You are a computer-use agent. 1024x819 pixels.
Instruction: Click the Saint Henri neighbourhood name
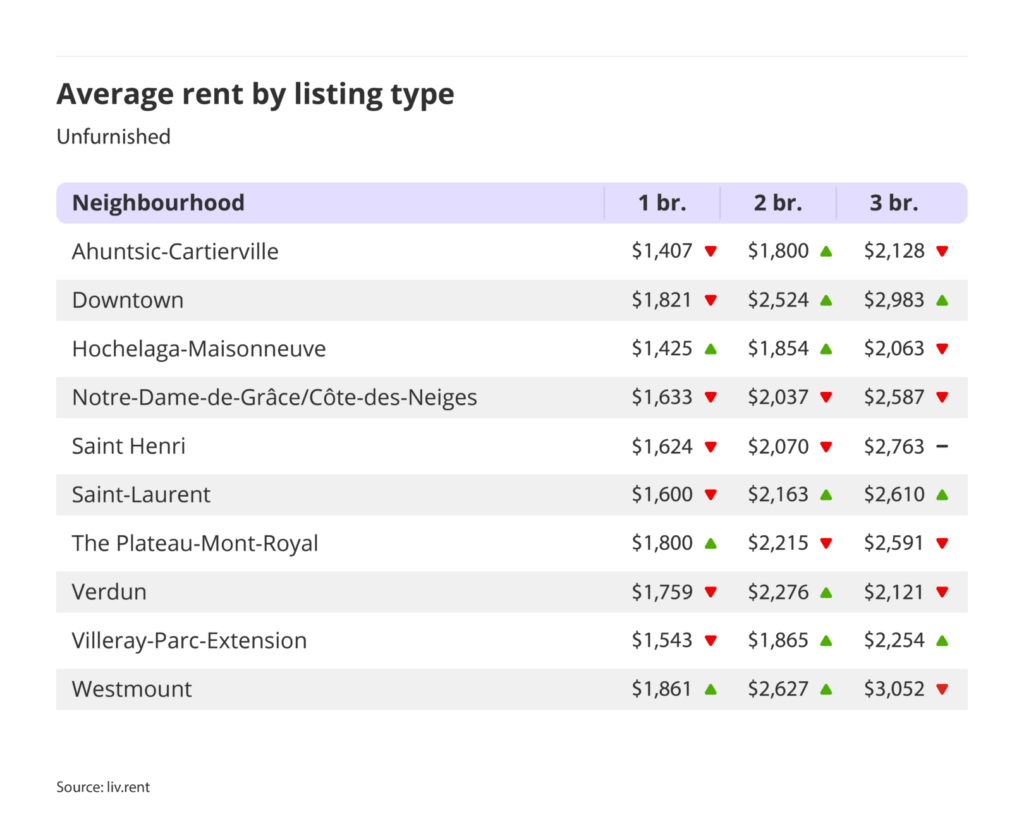[128, 446]
